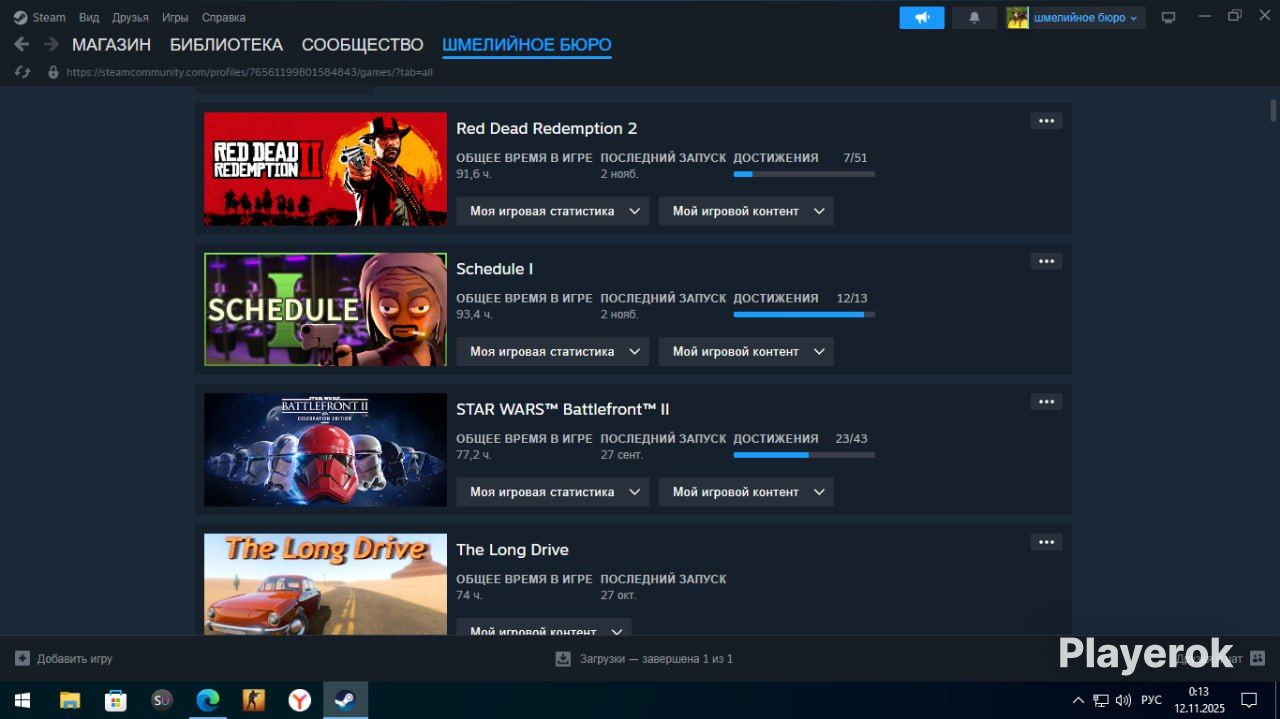Open the Steam menu
The width and height of the screenshot is (1280, 719).
(x=49, y=17)
